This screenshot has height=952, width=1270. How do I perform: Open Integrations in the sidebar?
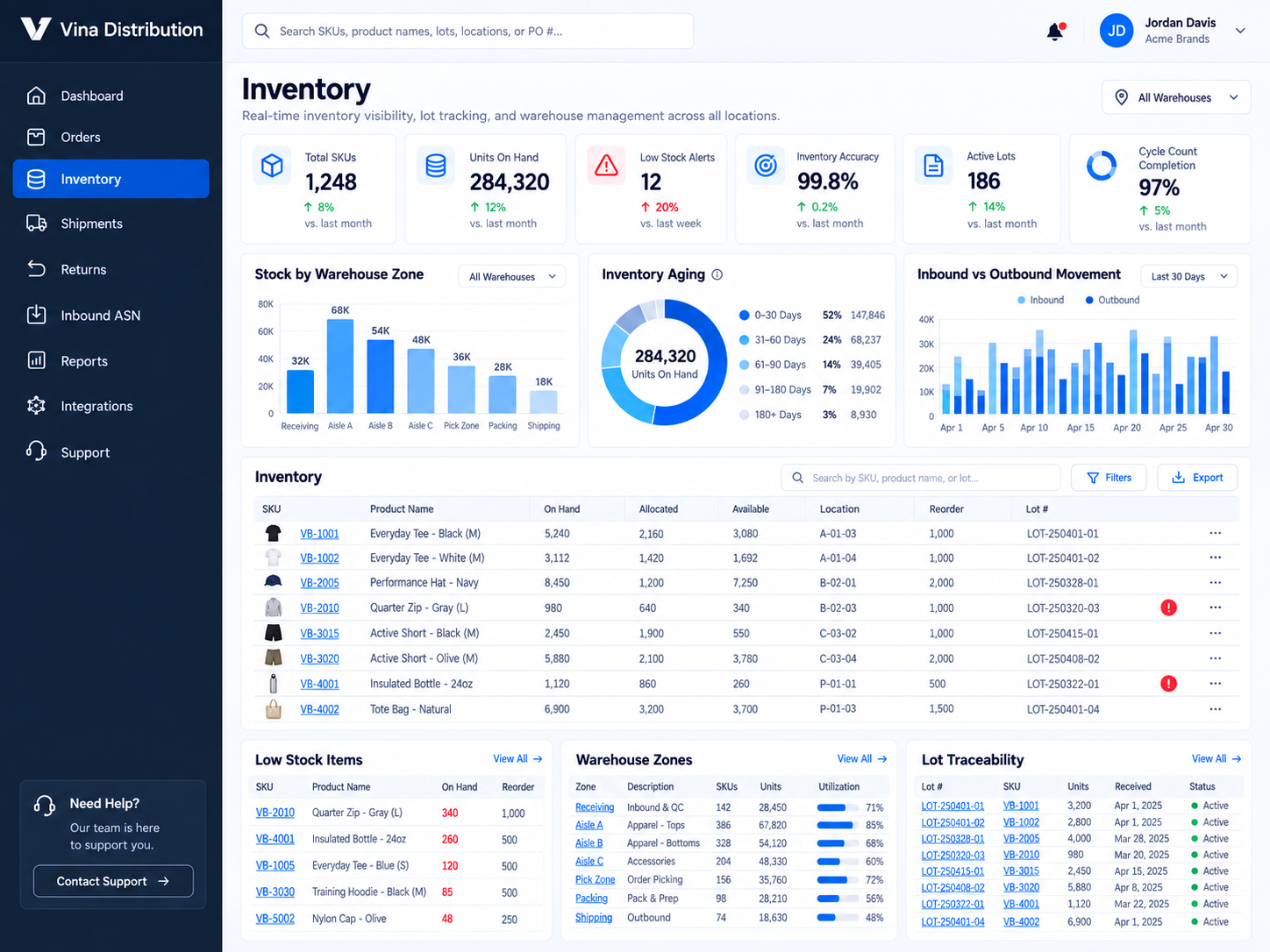coord(111,406)
